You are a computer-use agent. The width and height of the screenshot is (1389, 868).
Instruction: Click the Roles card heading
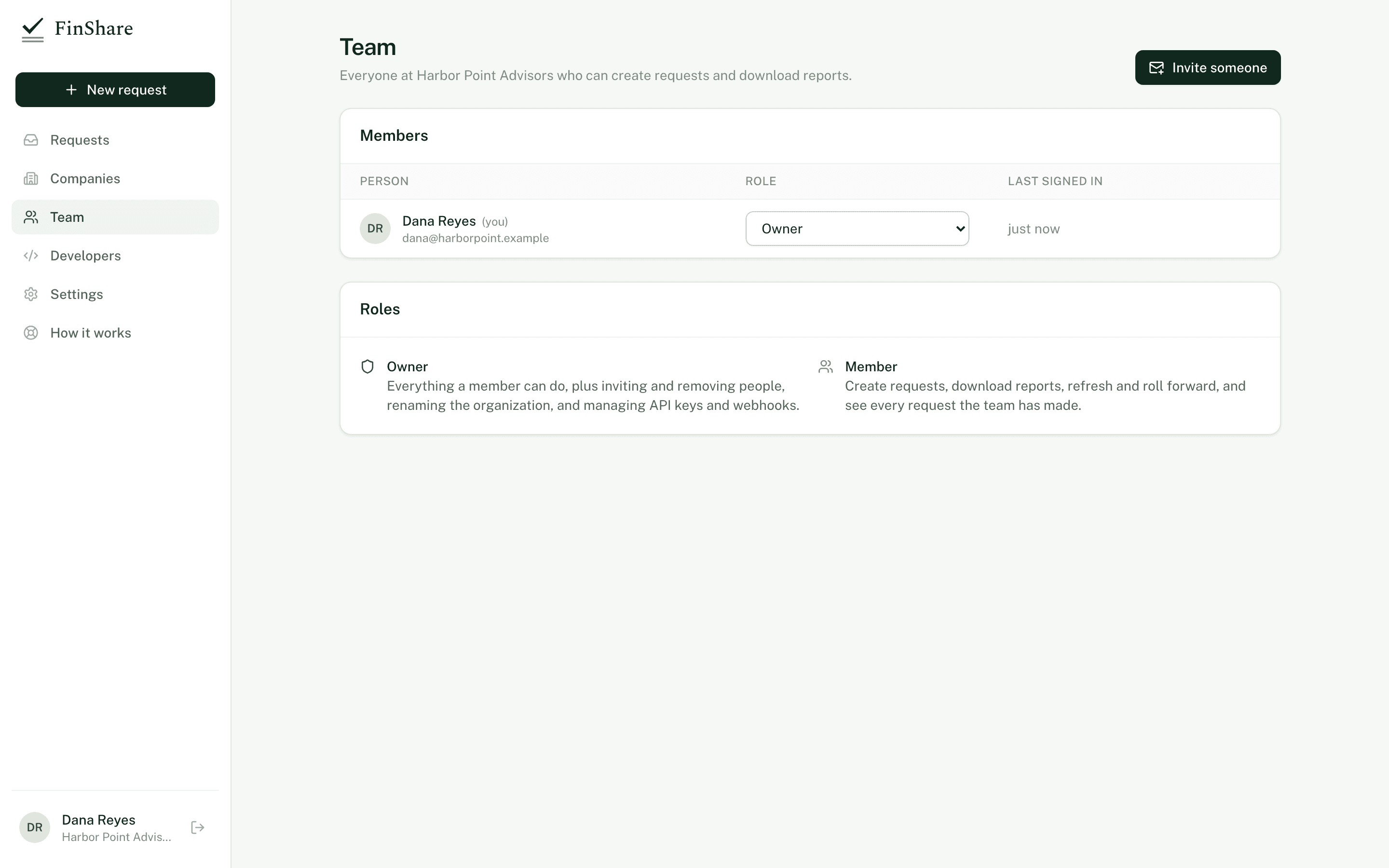click(380, 309)
